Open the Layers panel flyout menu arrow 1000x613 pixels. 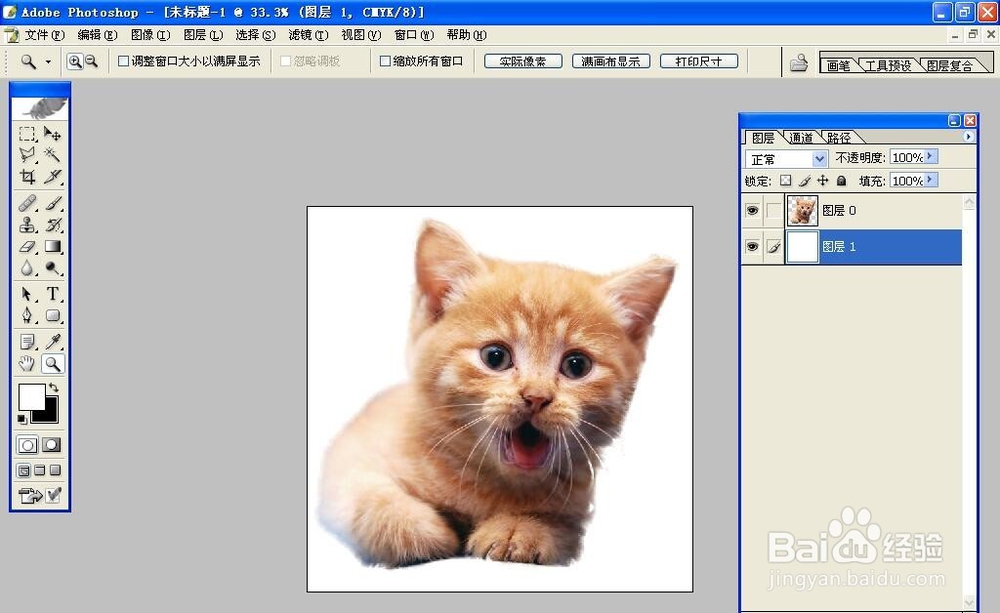tap(968, 137)
